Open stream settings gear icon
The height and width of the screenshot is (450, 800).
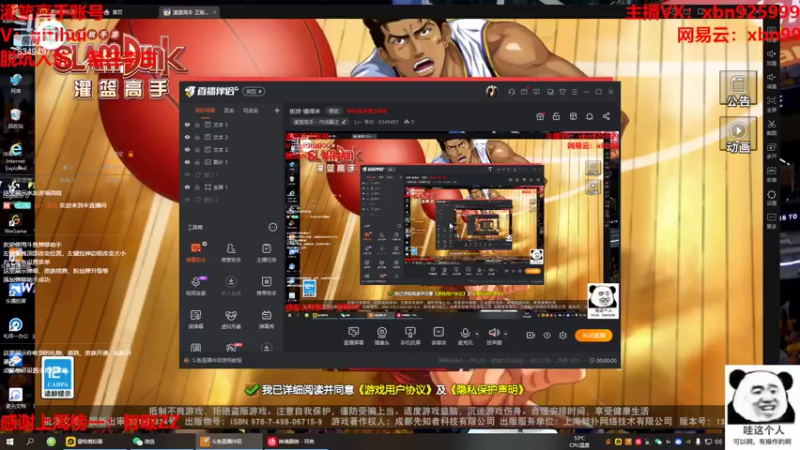tap(563, 335)
